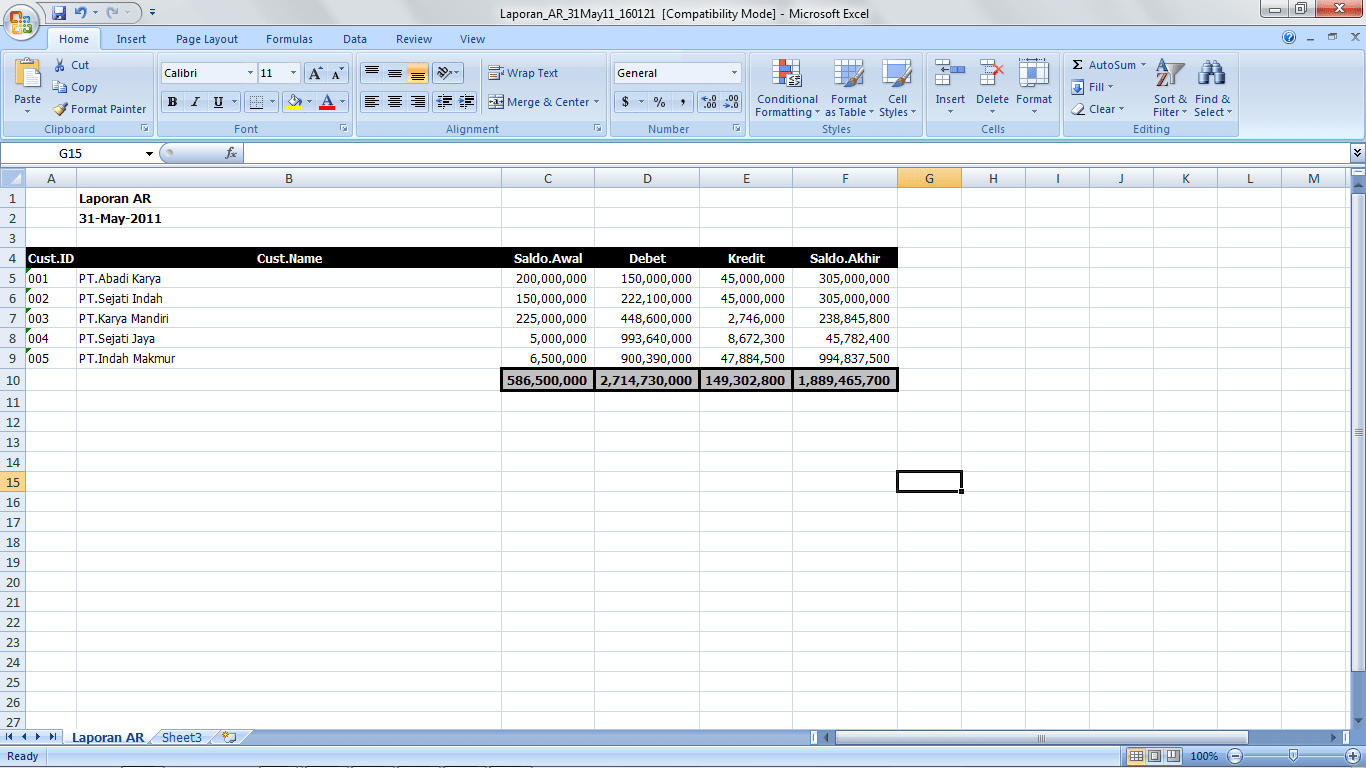Toggle Italic text formatting

pos(195,102)
